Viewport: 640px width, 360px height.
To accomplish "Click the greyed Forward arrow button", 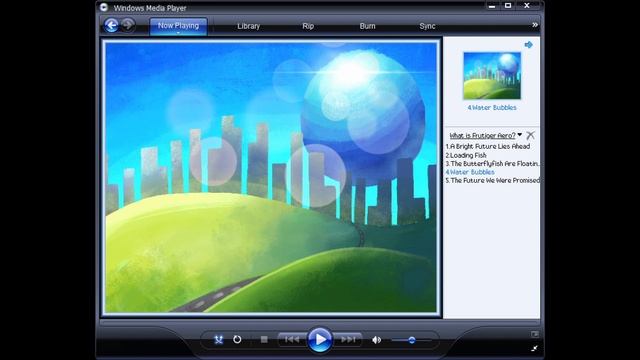I will [x=128, y=25].
